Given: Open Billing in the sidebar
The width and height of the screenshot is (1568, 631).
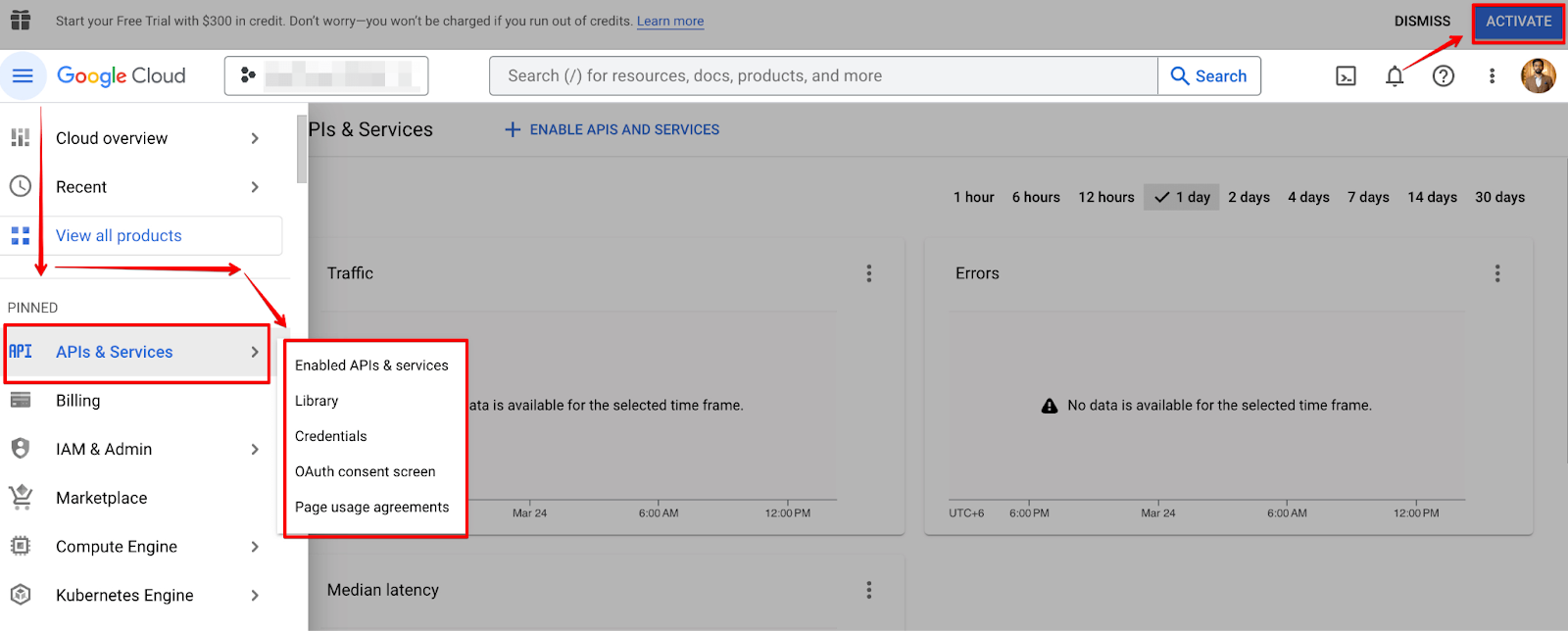Looking at the screenshot, I should [x=78, y=400].
